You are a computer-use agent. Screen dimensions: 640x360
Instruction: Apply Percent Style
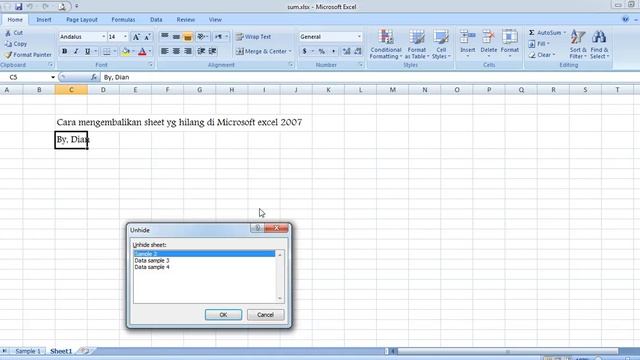(322, 51)
